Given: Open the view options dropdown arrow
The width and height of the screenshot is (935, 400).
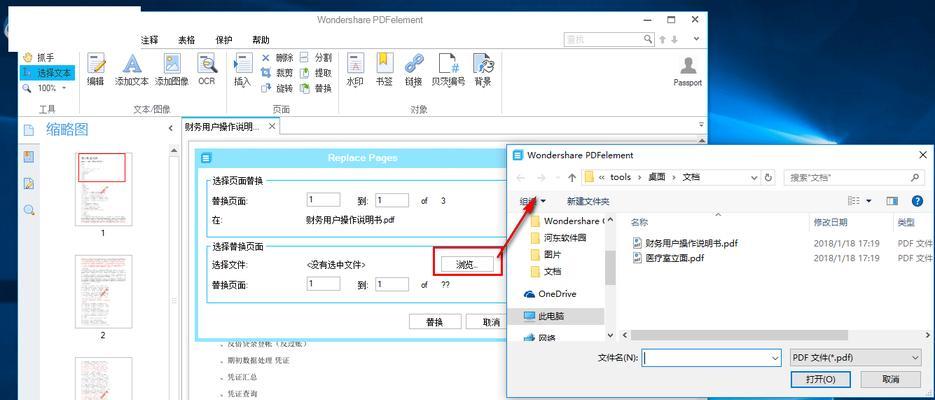Looking at the screenshot, I should pyautogui.click(x=868, y=201).
